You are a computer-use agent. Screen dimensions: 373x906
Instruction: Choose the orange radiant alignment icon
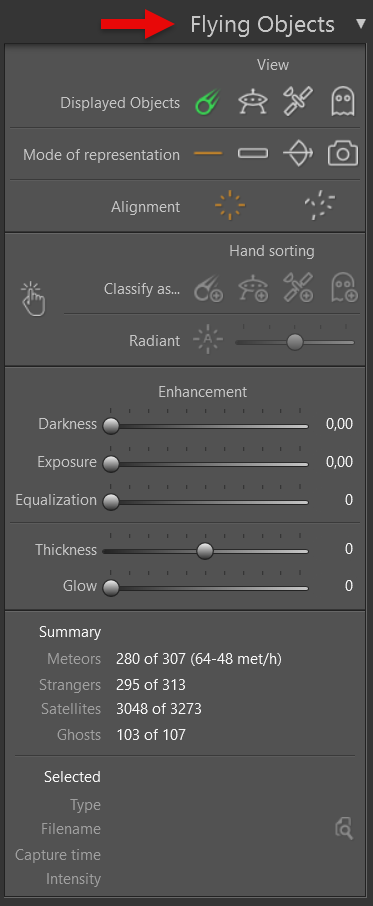click(230, 206)
